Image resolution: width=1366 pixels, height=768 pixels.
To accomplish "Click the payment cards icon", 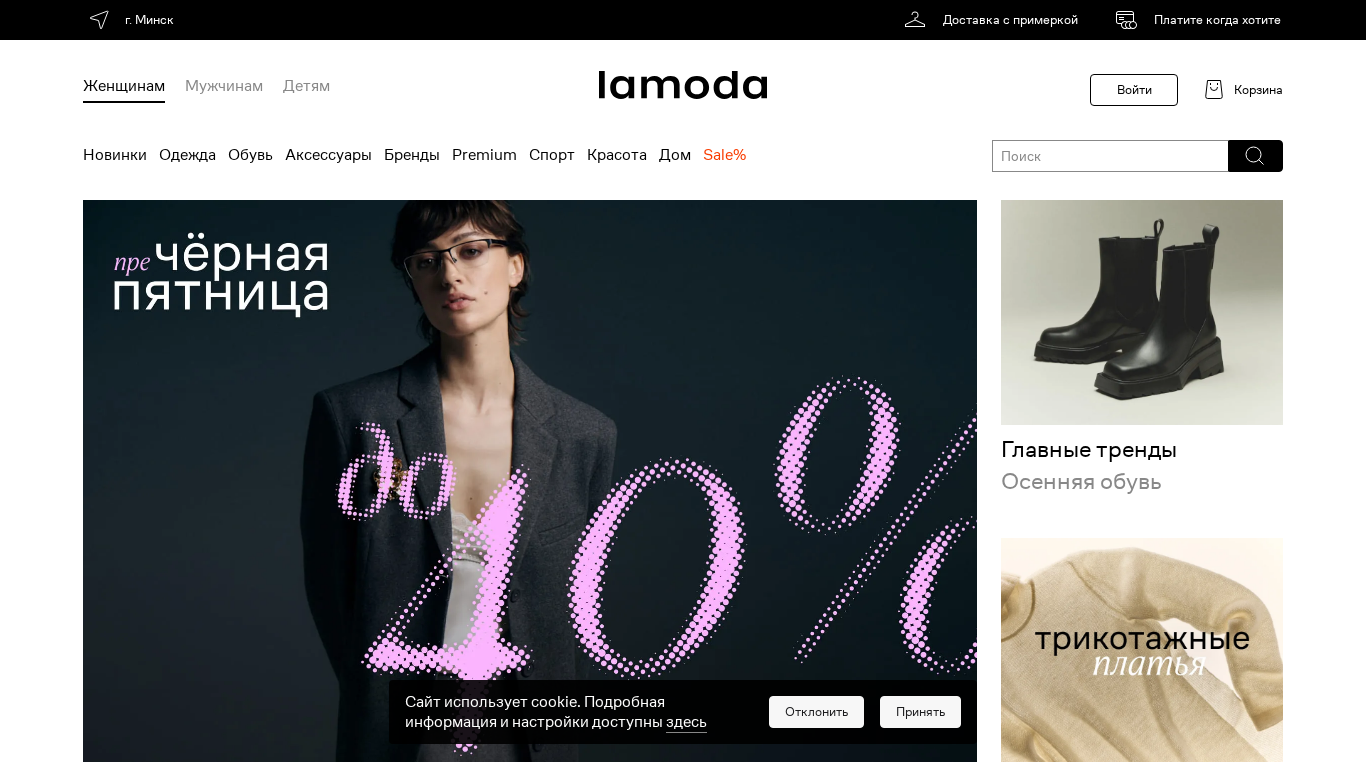I will point(1126,20).
